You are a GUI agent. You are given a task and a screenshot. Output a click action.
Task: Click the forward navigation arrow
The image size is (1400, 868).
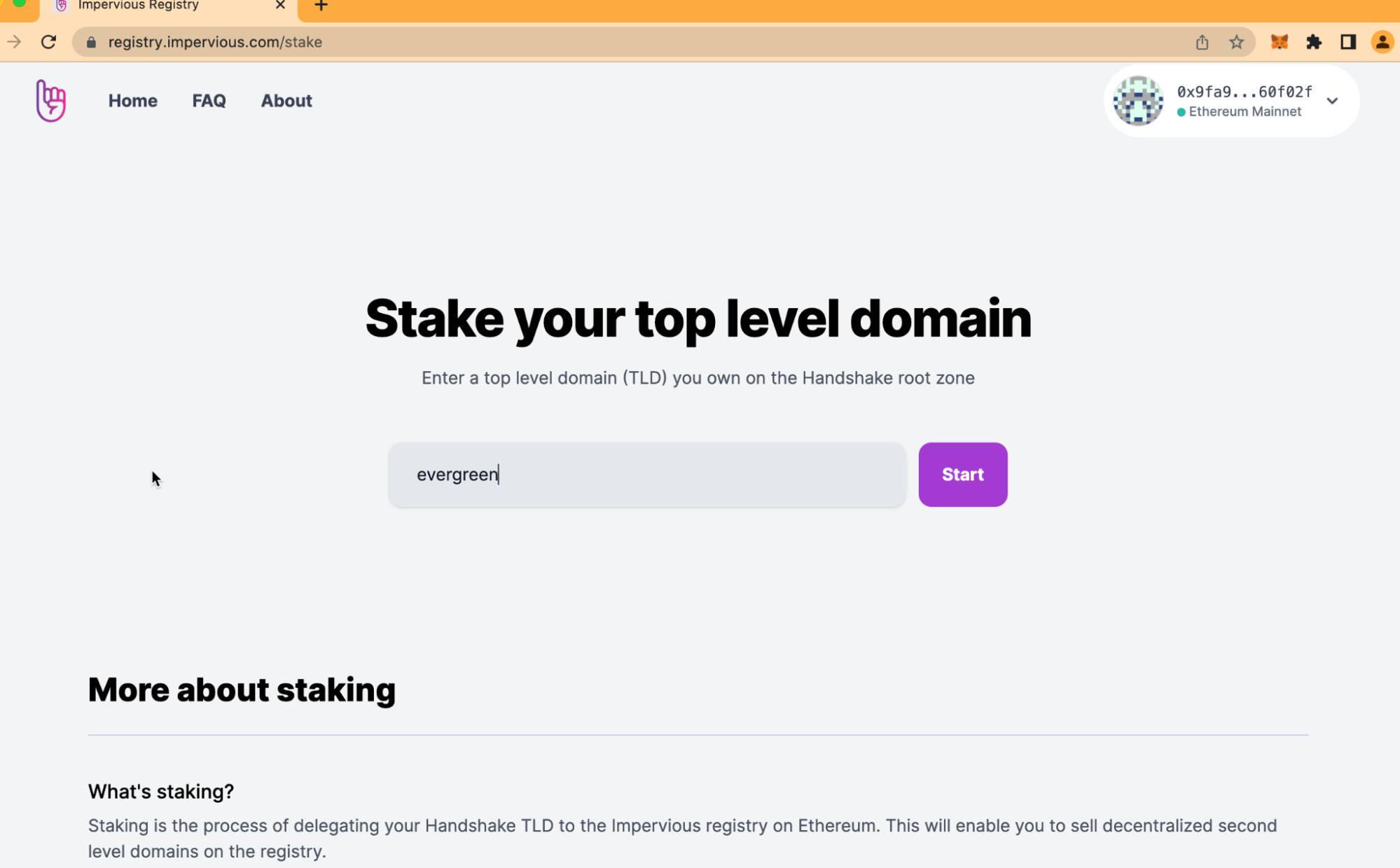[14, 42]
